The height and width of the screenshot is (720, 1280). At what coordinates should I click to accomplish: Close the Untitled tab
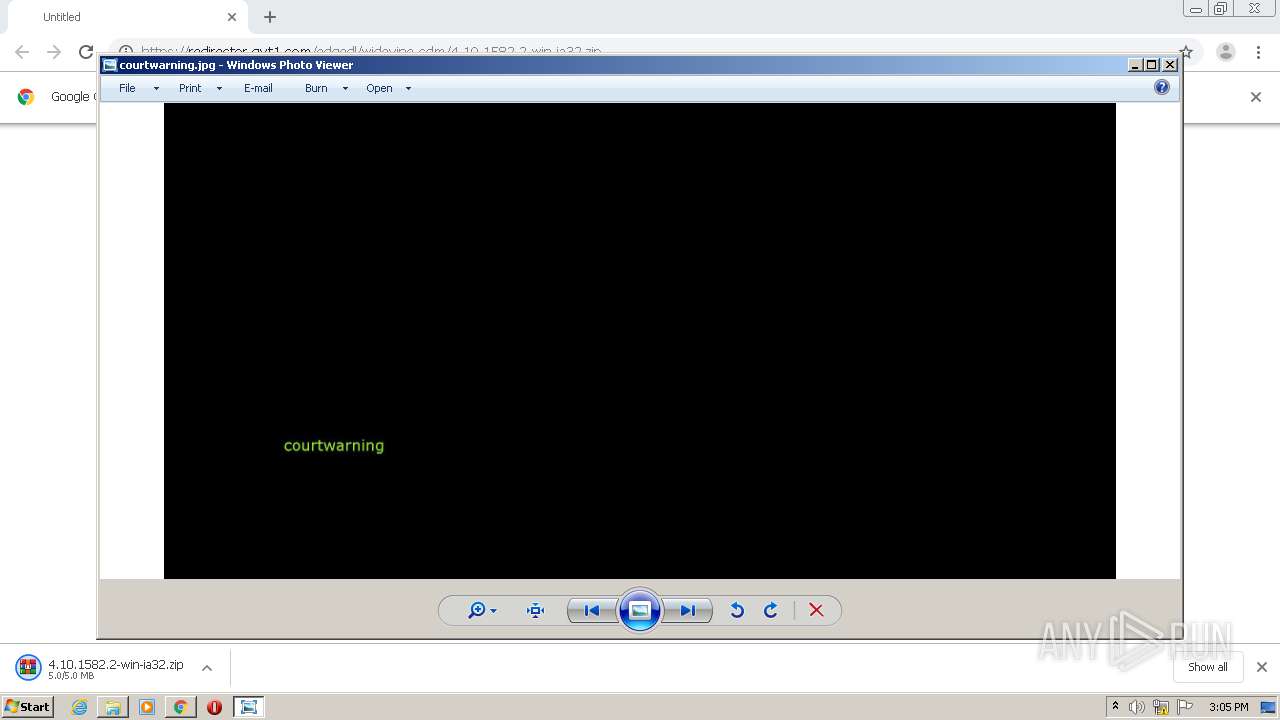coord(232,17)
